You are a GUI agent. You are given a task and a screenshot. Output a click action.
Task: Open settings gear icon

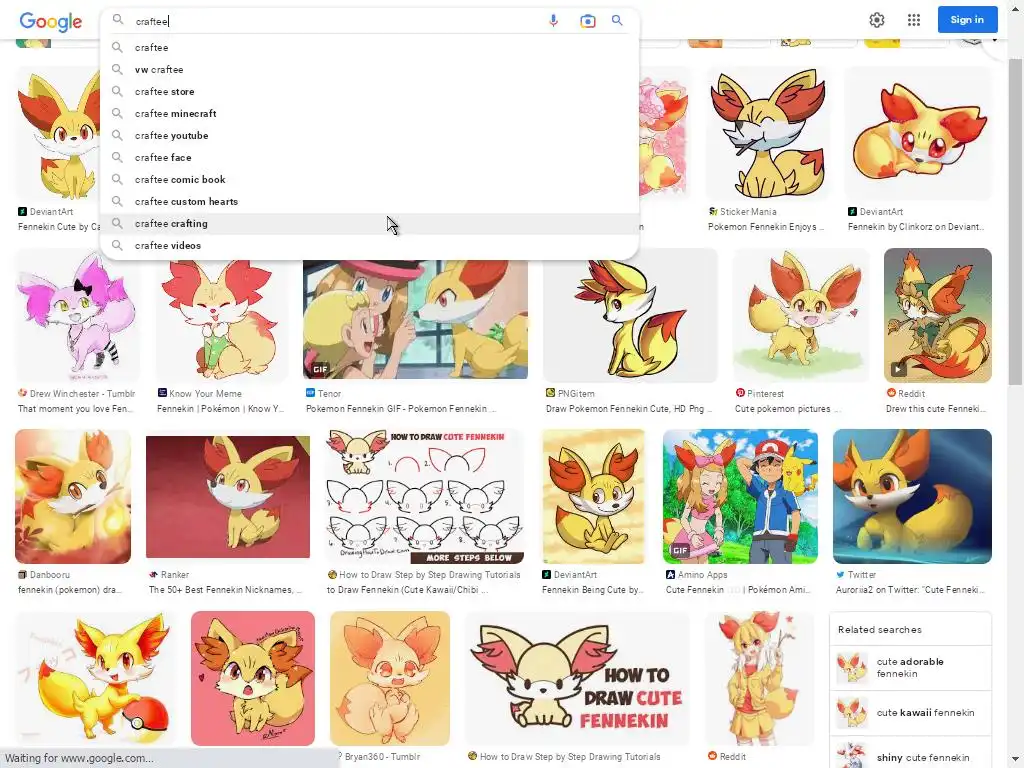[876, 20]
